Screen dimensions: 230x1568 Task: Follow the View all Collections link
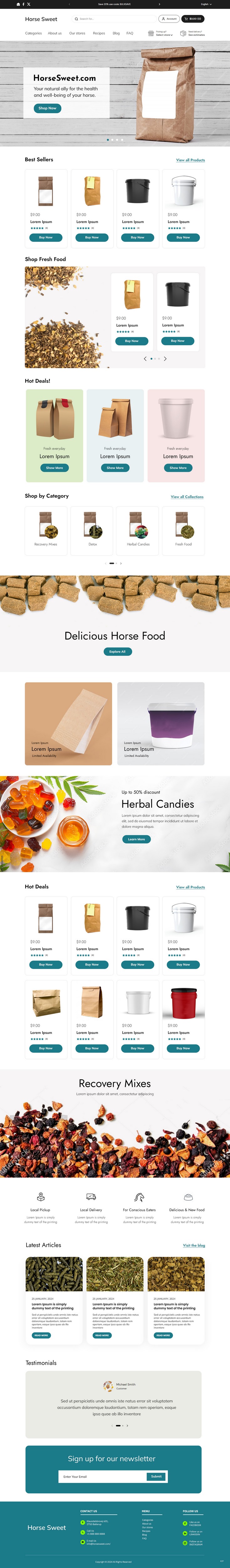[187, 497]
